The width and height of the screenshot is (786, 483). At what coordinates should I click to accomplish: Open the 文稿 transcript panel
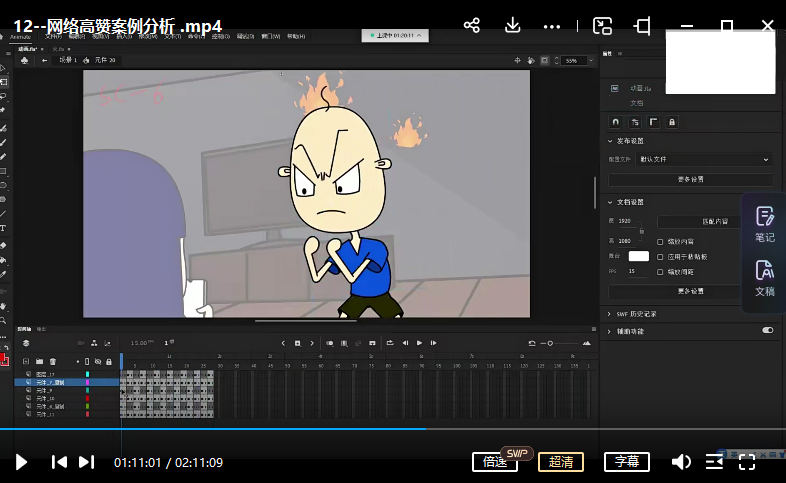coord(764,277)
